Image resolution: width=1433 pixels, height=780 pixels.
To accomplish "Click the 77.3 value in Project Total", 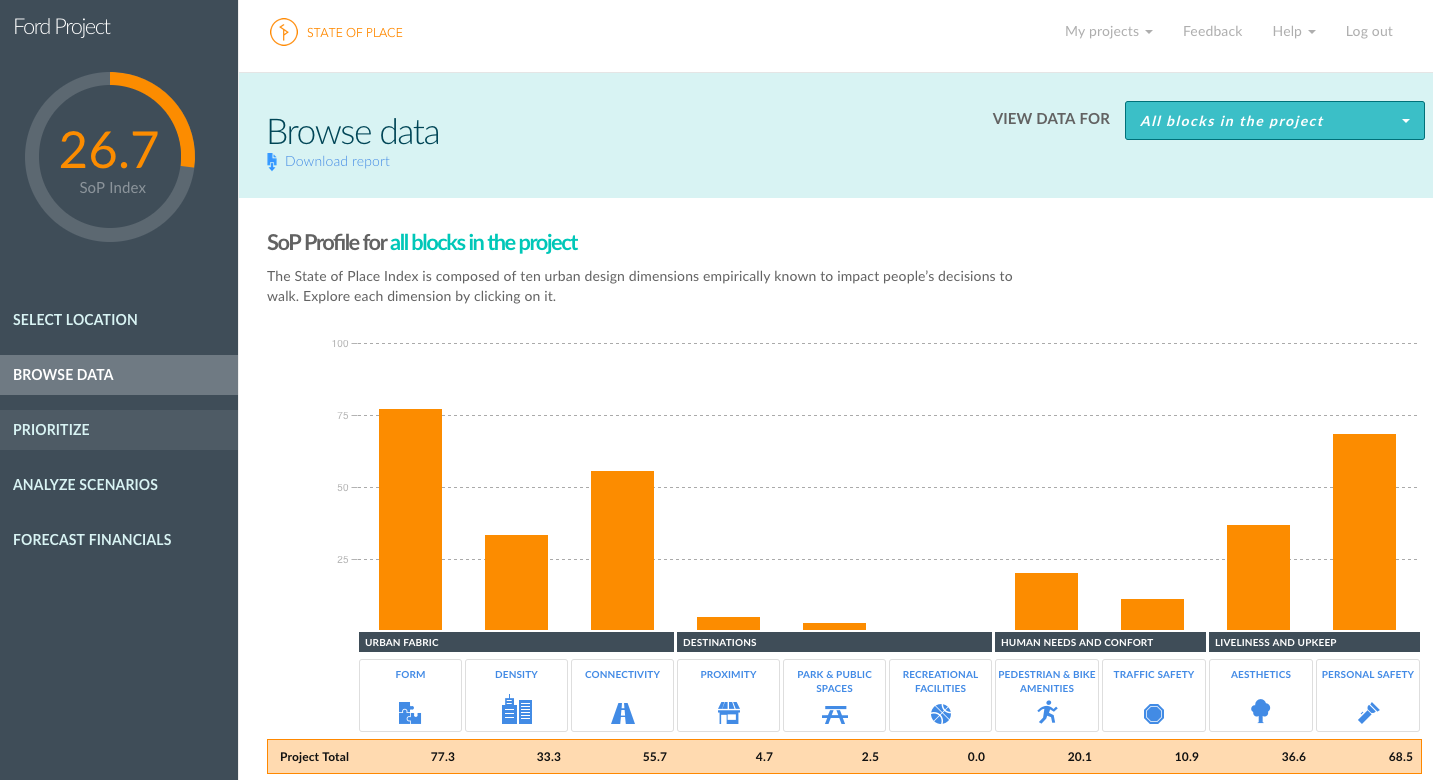I will click(x=443, y=757).
